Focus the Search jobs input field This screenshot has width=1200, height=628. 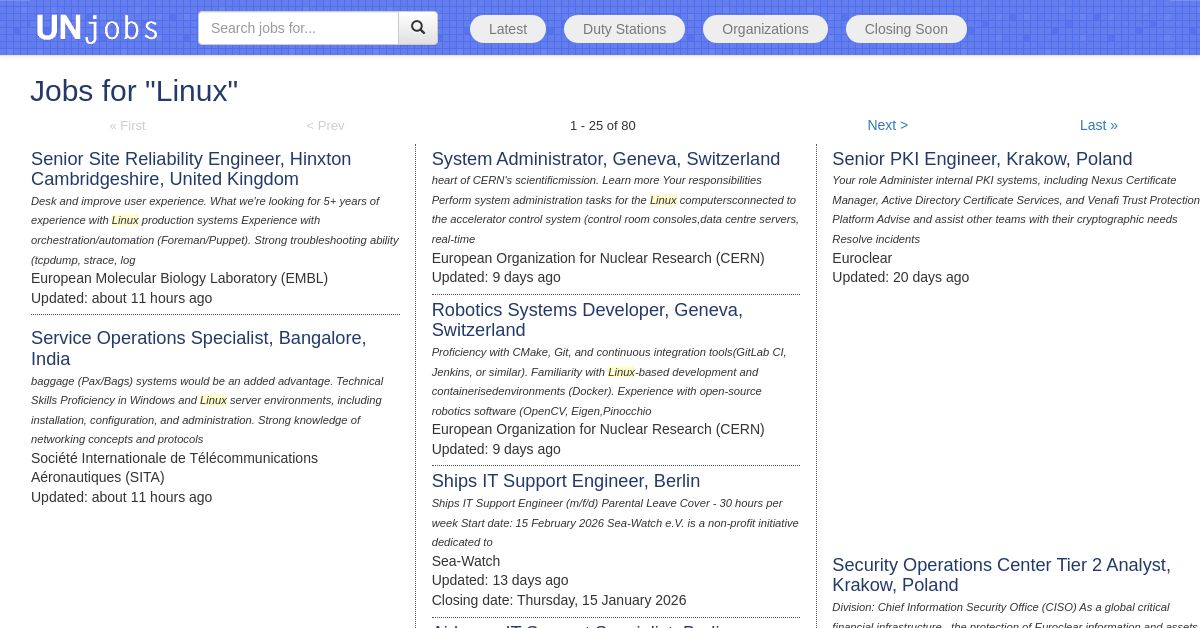tap(298, 28)
